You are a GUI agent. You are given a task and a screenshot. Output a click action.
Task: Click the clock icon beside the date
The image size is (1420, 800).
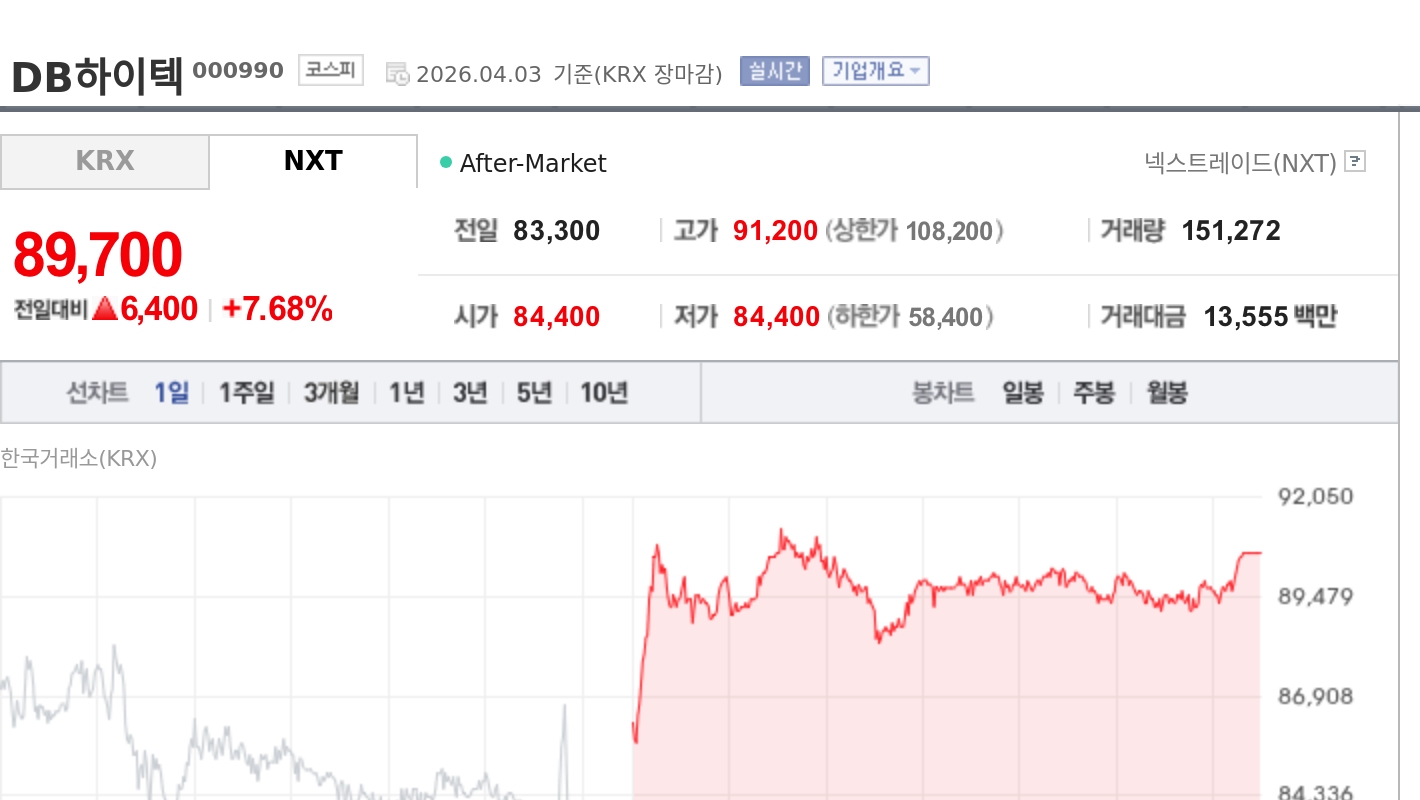click(398, 73)
